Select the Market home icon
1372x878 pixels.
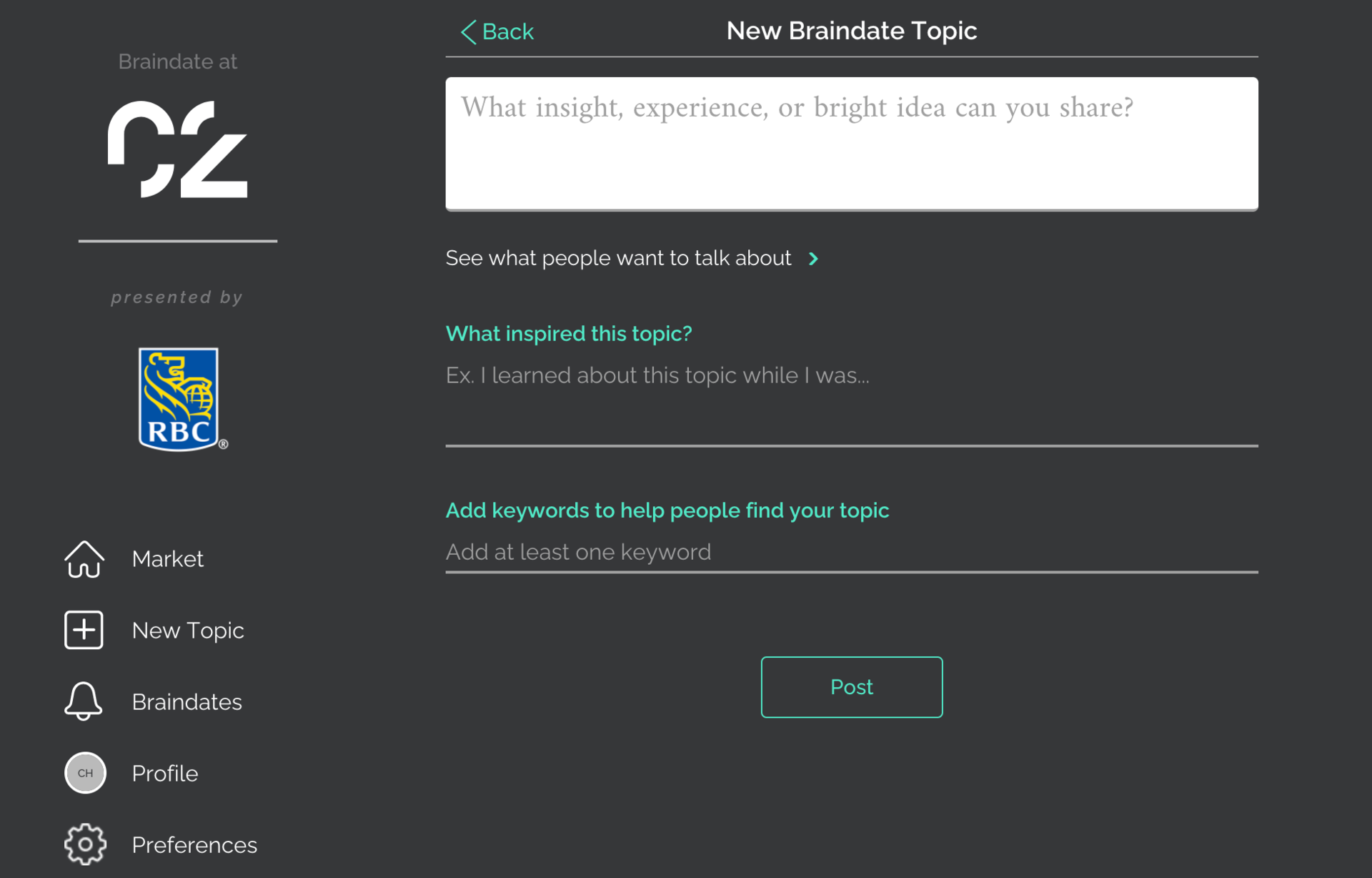(x=84, y=559)
